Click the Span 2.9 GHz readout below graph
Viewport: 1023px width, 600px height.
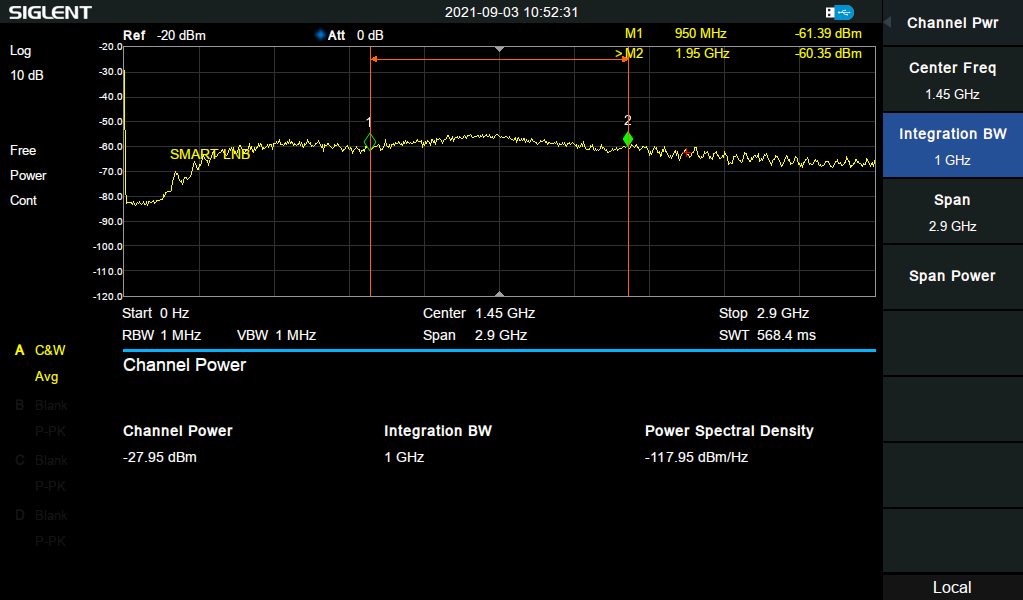475,335
